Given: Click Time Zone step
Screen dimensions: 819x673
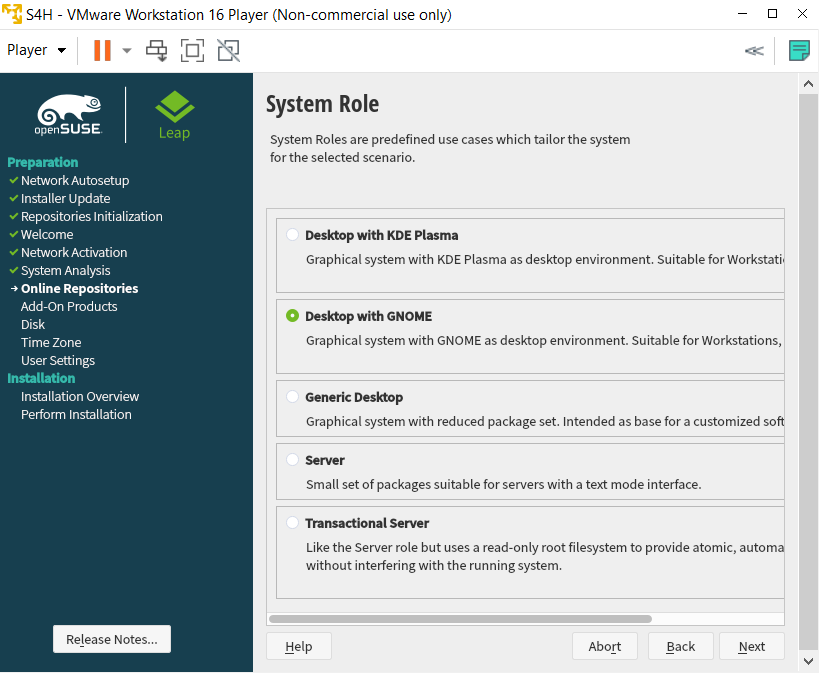Looking at the screenshot, I should [51, 342].
